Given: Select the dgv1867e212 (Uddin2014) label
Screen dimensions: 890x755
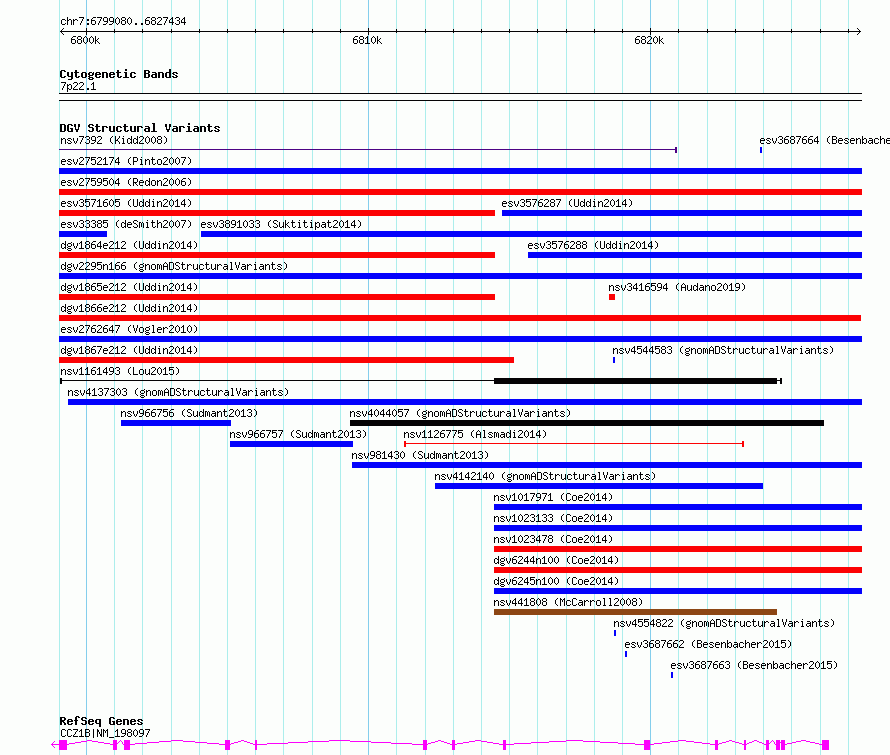Looking at the screenshot, I should coord(129,350).
